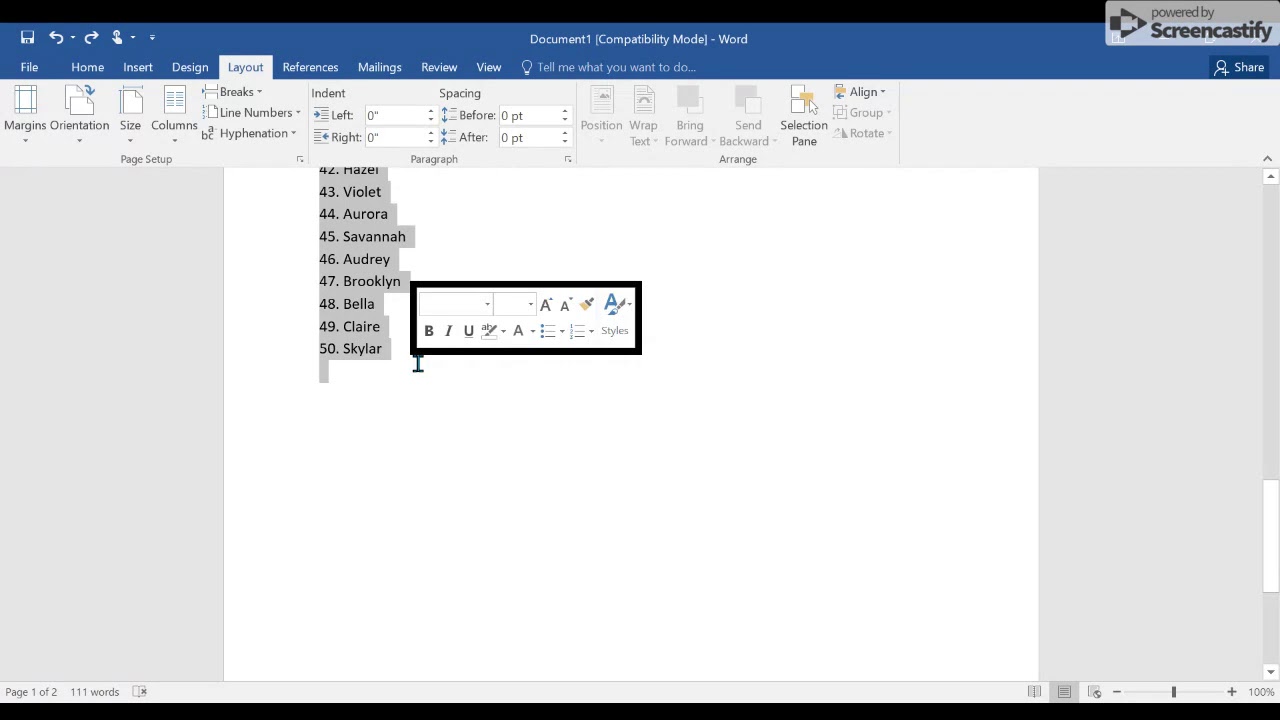Click the 111 words count in status bar

(94, 692)
